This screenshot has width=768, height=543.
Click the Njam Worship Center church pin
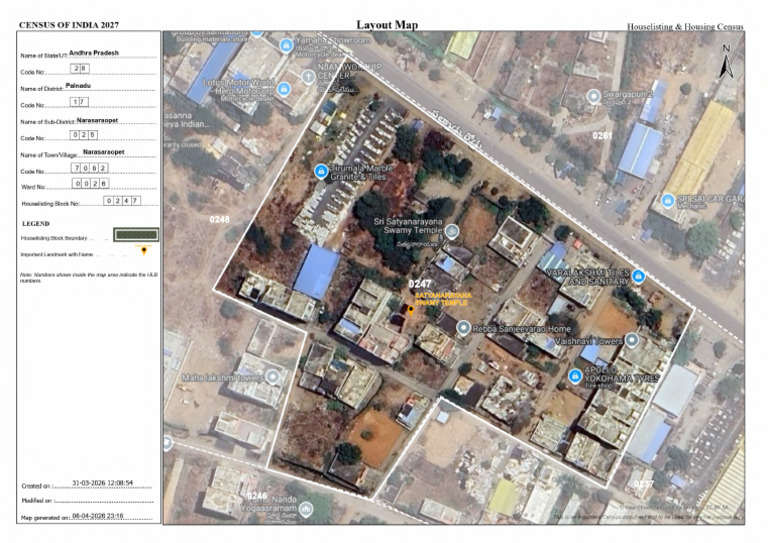pos(308,77)
